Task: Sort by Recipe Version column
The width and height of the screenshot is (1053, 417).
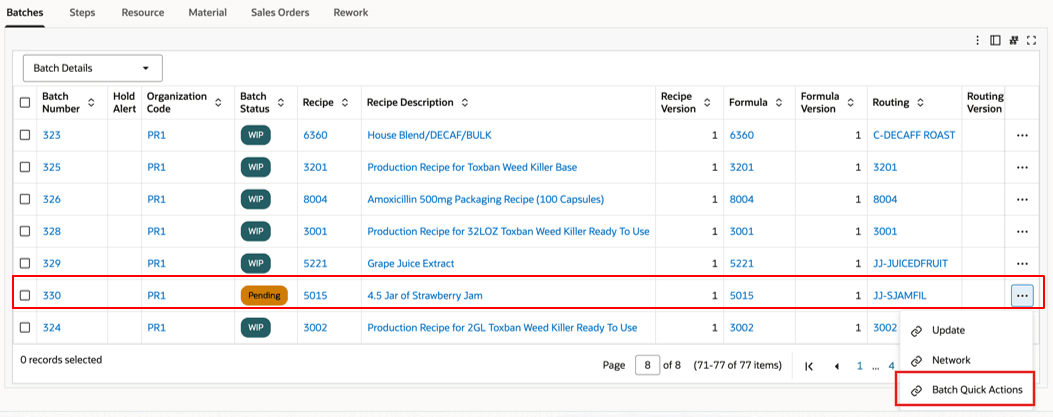Action: [x=707, y=103]
